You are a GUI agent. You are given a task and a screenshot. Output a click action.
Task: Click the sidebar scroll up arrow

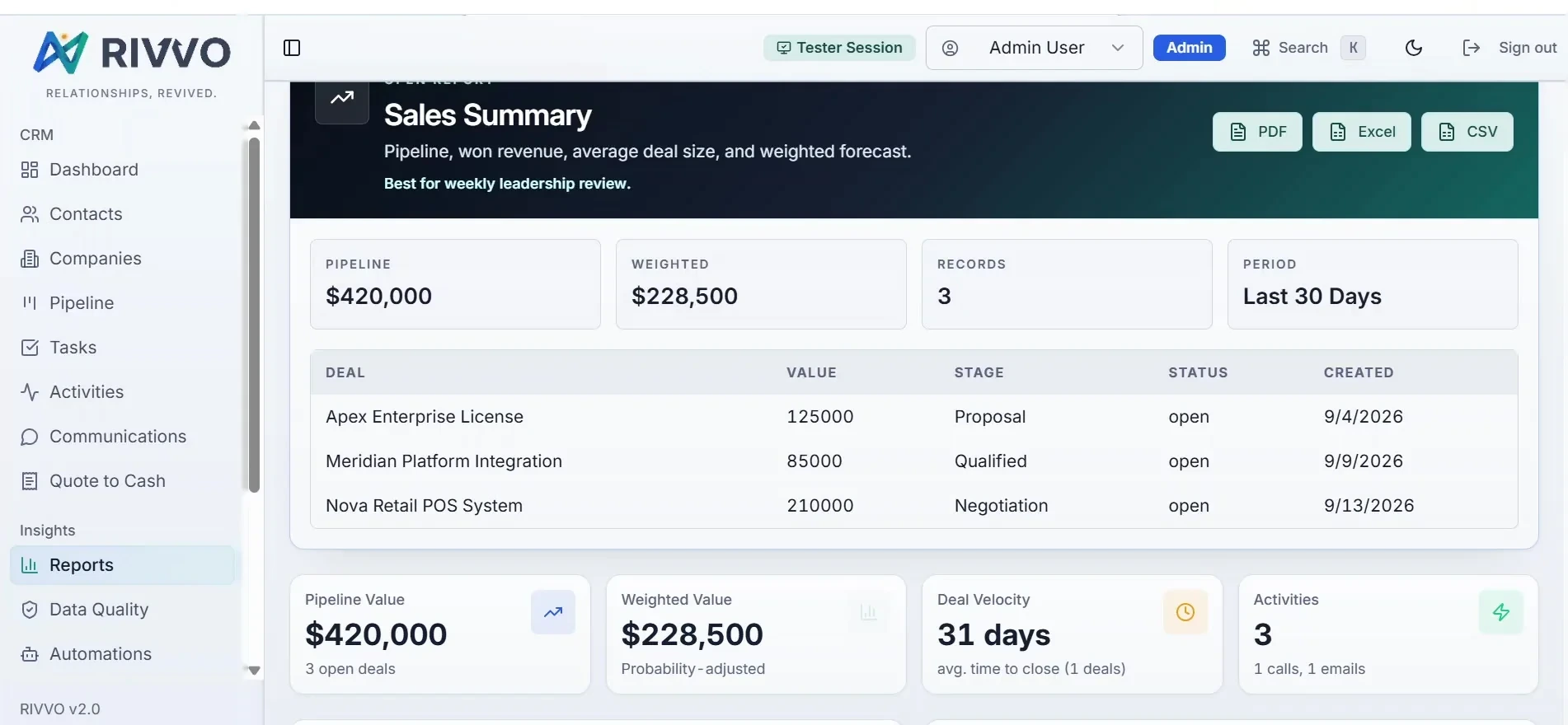254,126
